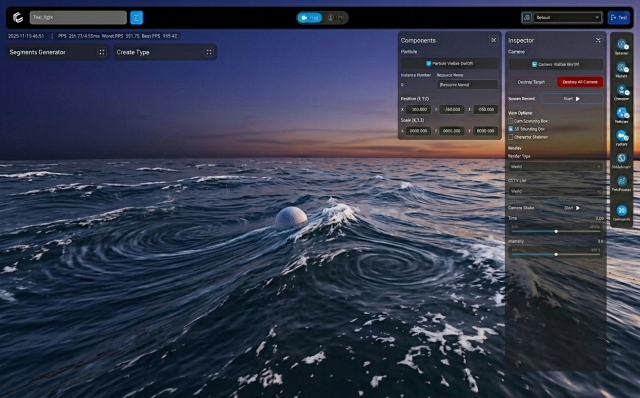640x398 pixels.
Task: Toggle the Bounding Box checkbox
Action: click(x=511, y=129)
